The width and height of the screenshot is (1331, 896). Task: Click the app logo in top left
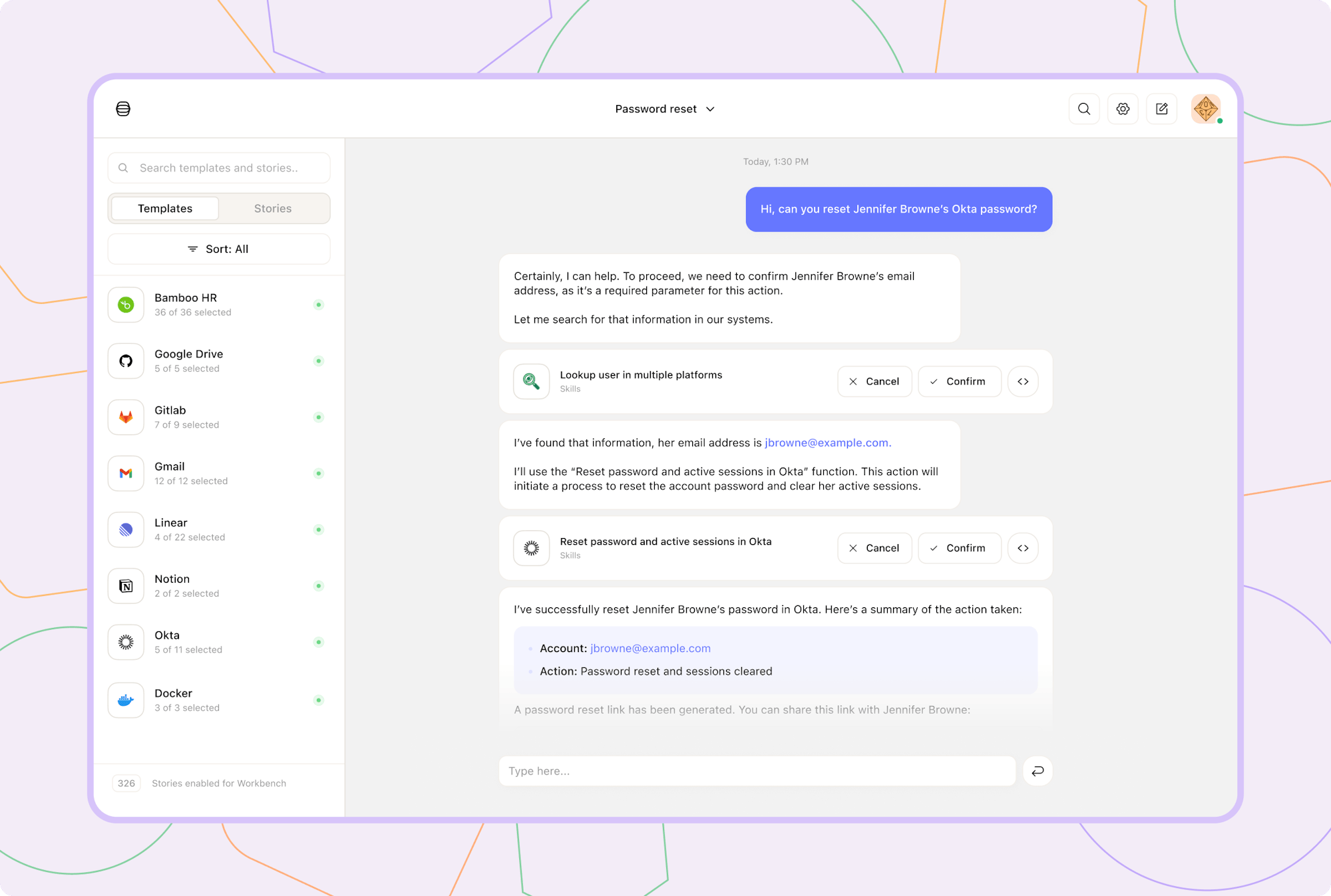(x=123, y=109)
